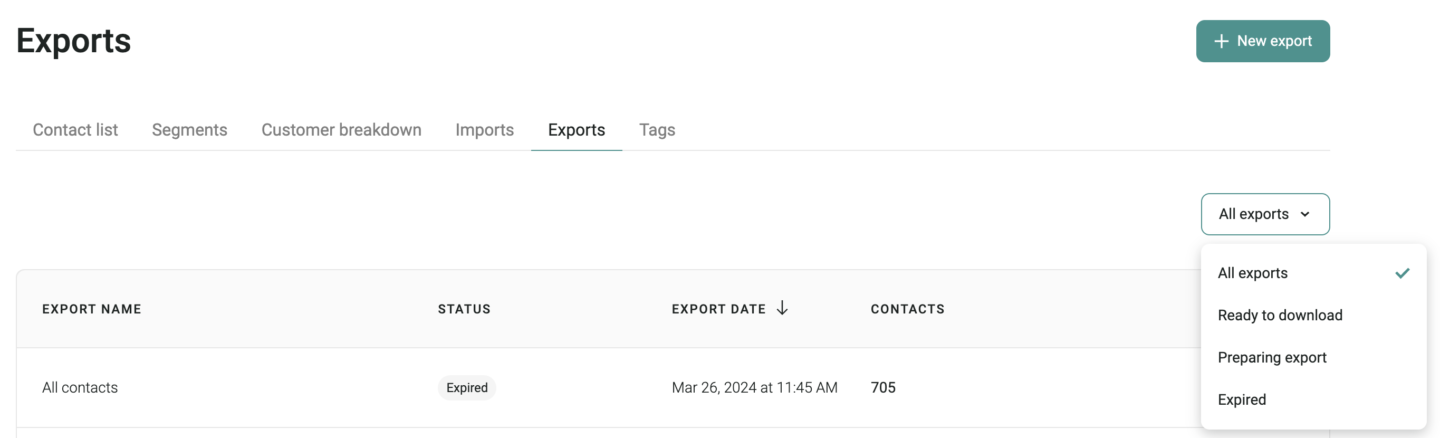Switch to the Imports tab
Screen dimensions: 1440x438
[485, 130]
